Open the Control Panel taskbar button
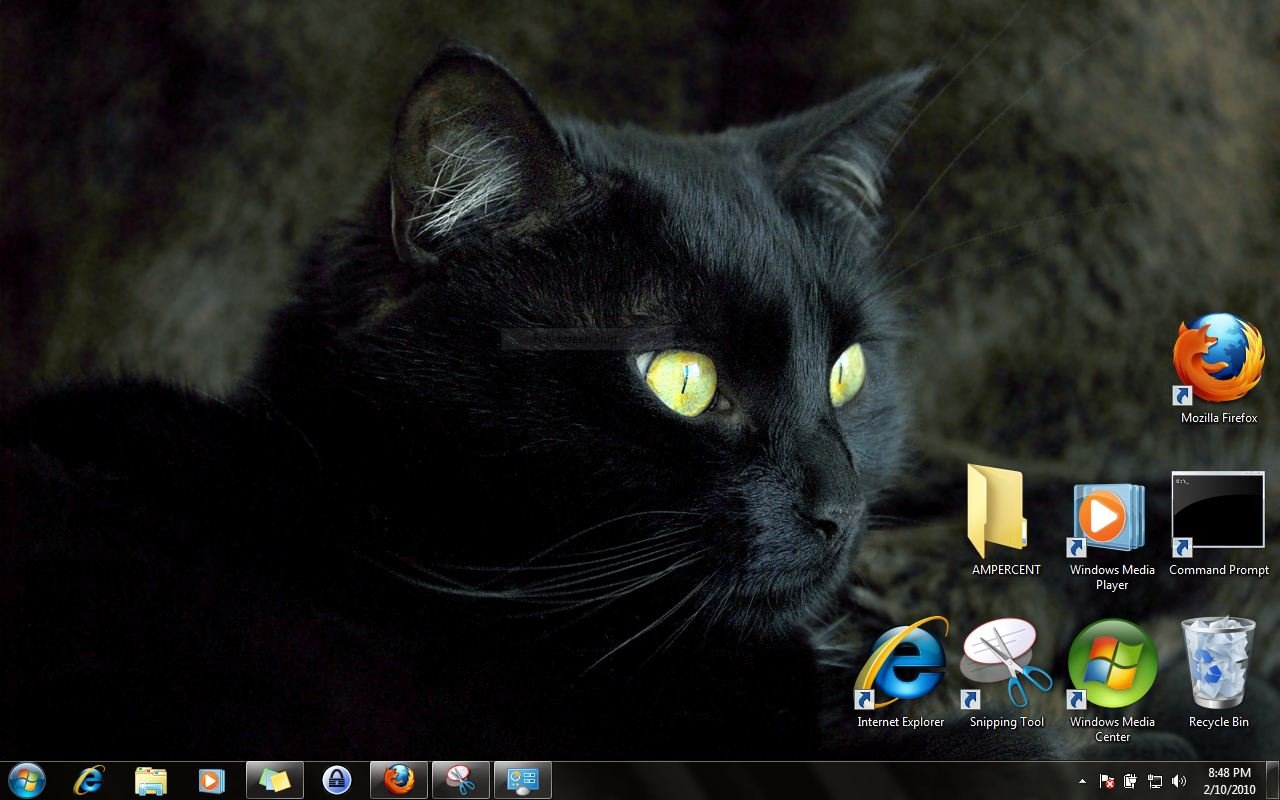 (x=523, y=780)
